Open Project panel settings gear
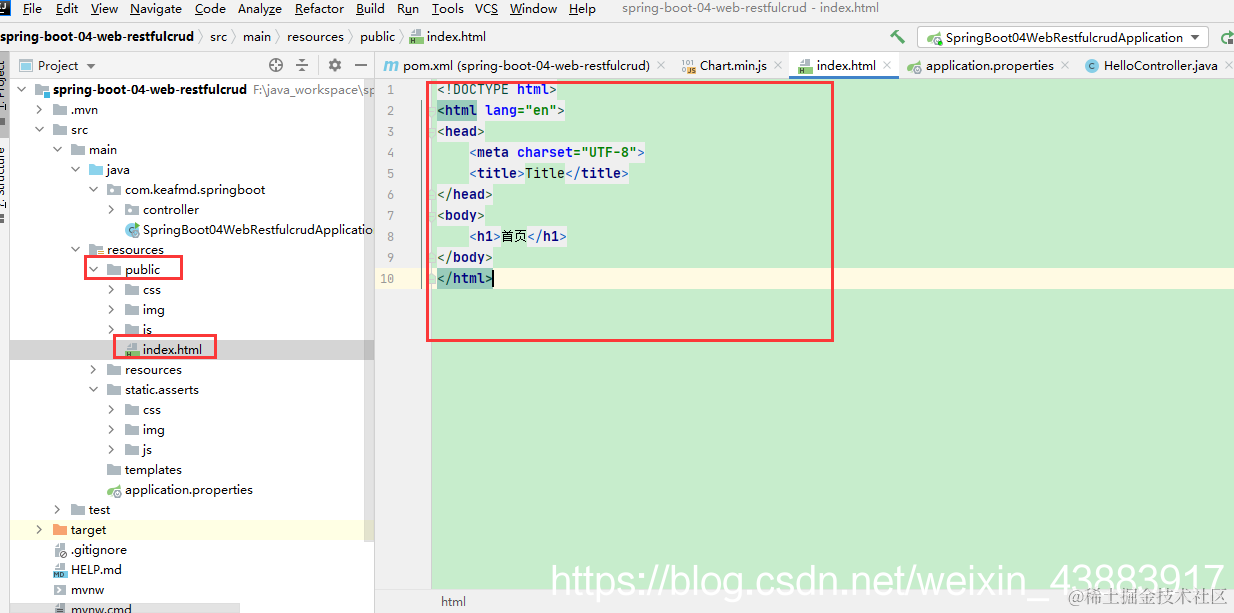Viewport: 1234px width, 613px height. click(335, 65)
